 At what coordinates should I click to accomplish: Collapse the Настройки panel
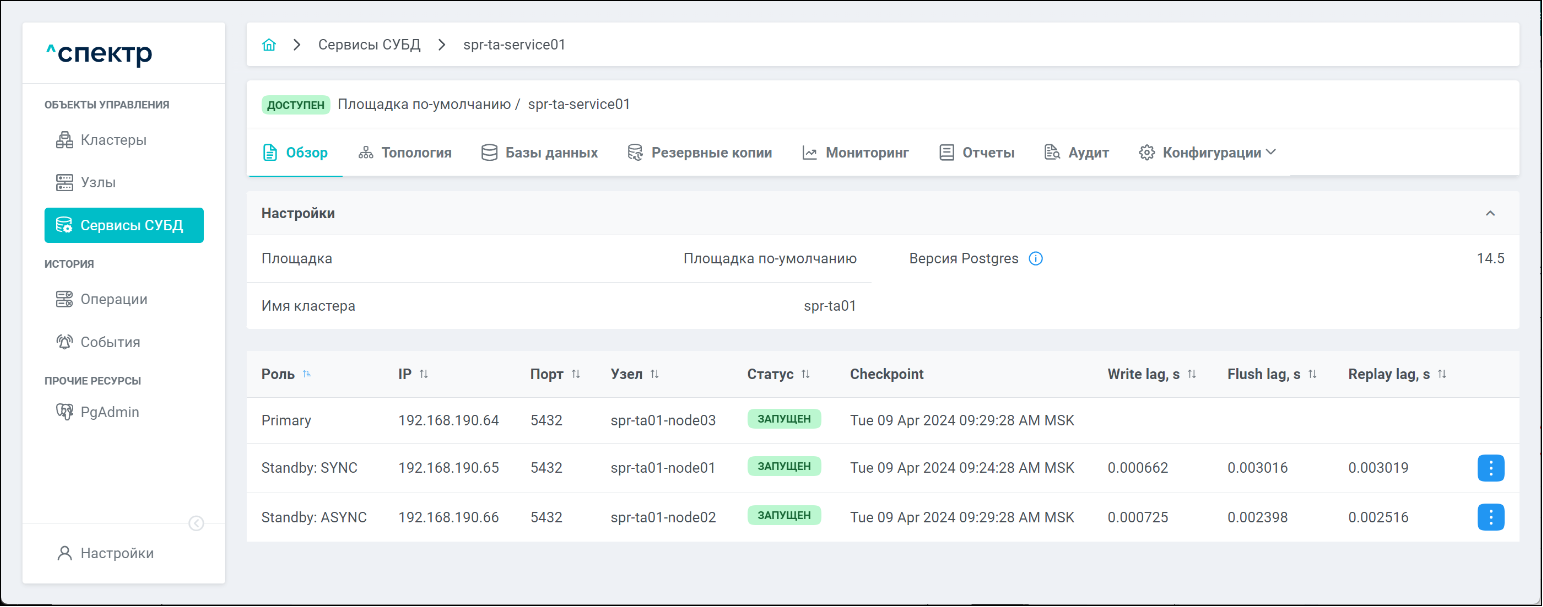pos(1490,214)
